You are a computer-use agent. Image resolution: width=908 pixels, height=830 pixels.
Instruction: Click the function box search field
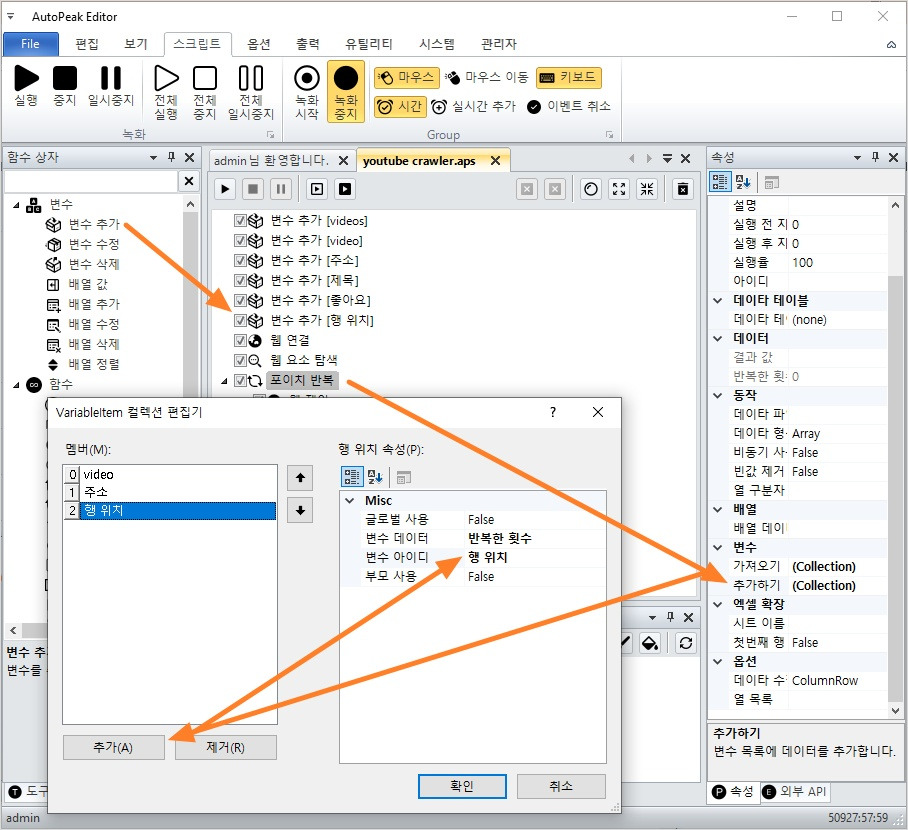[x=91, y=181]
